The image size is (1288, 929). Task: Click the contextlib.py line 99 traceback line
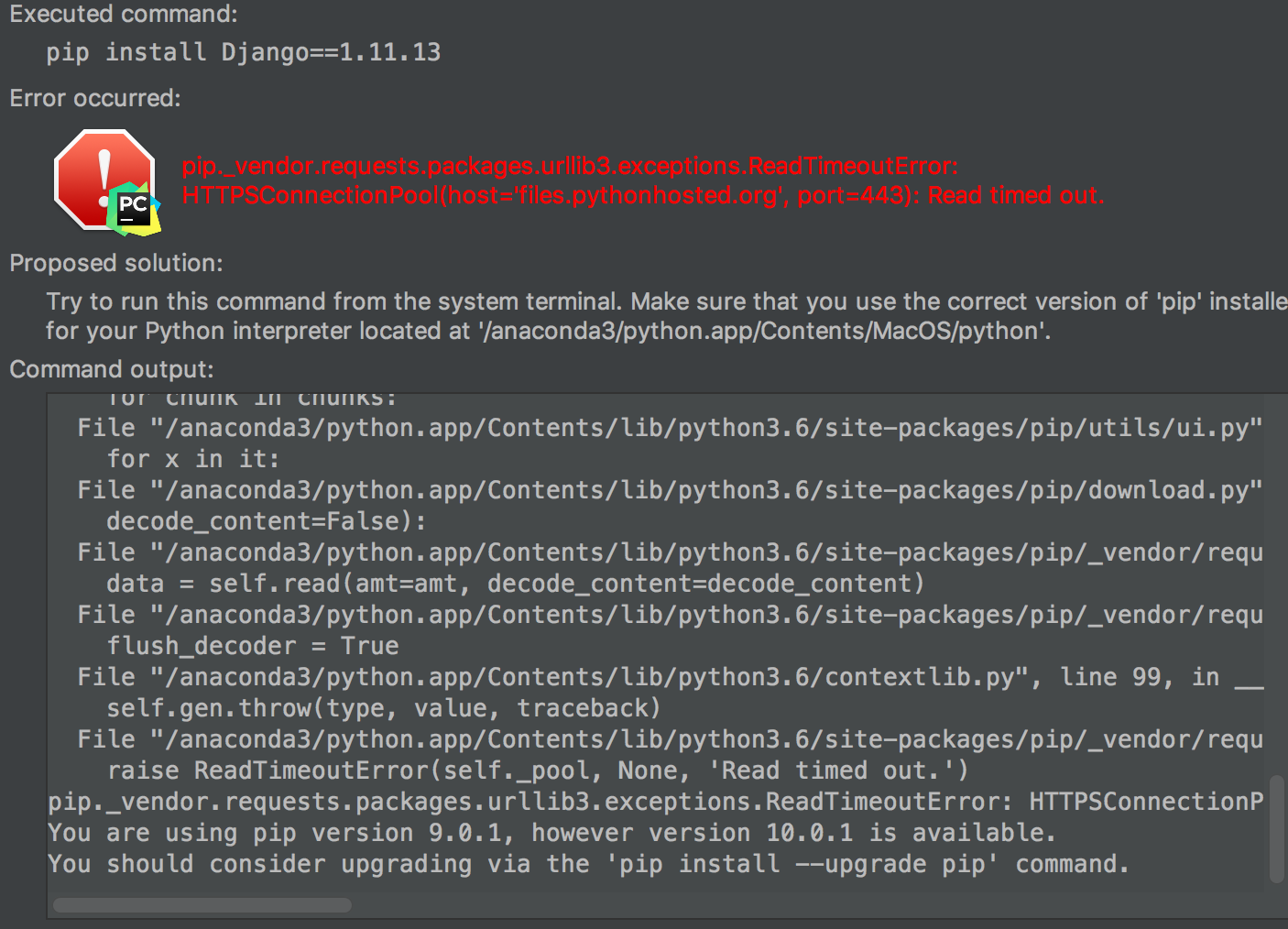670,677
